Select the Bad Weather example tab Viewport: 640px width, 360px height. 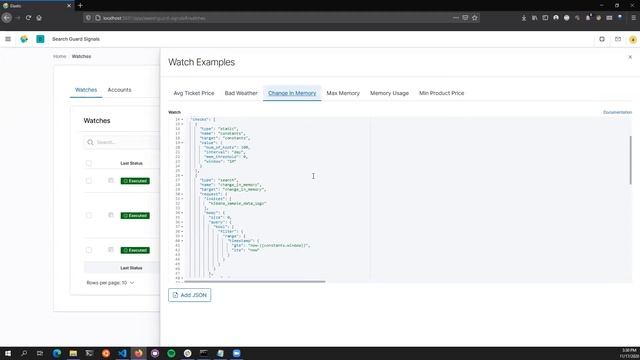(241, 93)
